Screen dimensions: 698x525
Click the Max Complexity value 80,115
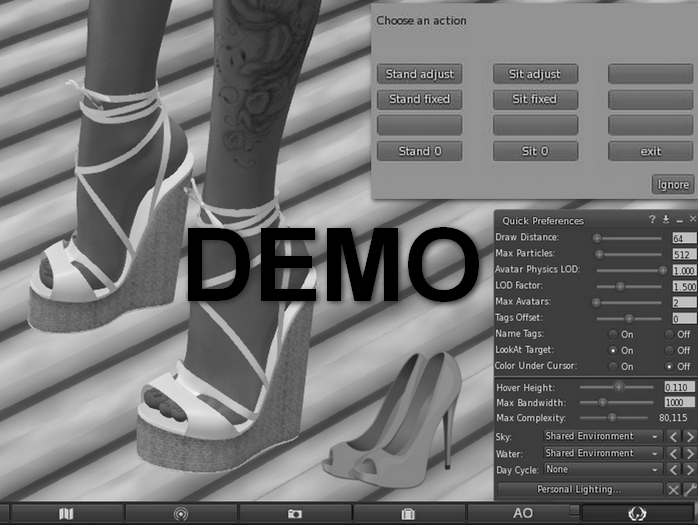click(673, 418)
